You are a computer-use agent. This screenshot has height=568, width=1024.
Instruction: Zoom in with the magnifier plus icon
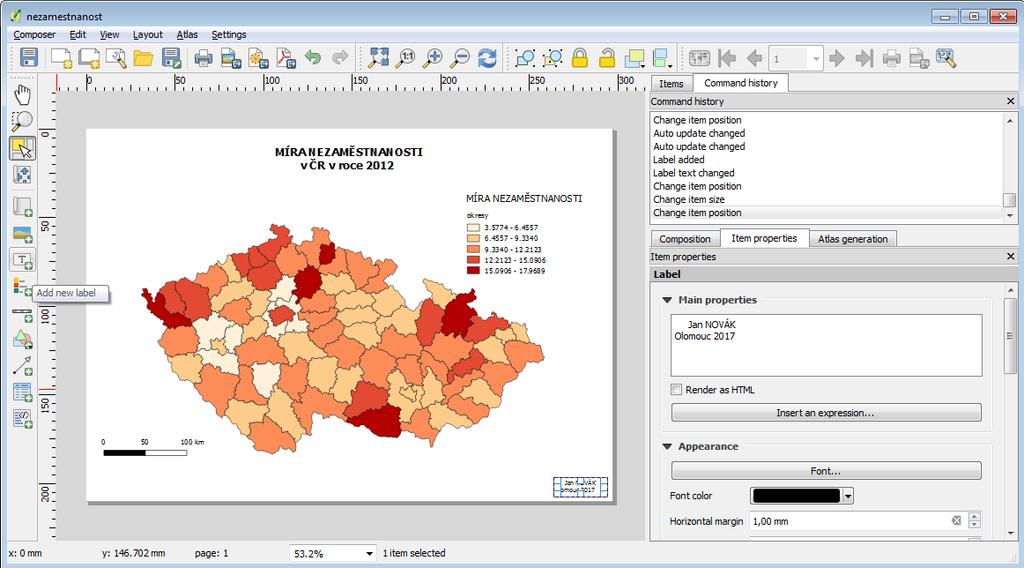point(433,58)
